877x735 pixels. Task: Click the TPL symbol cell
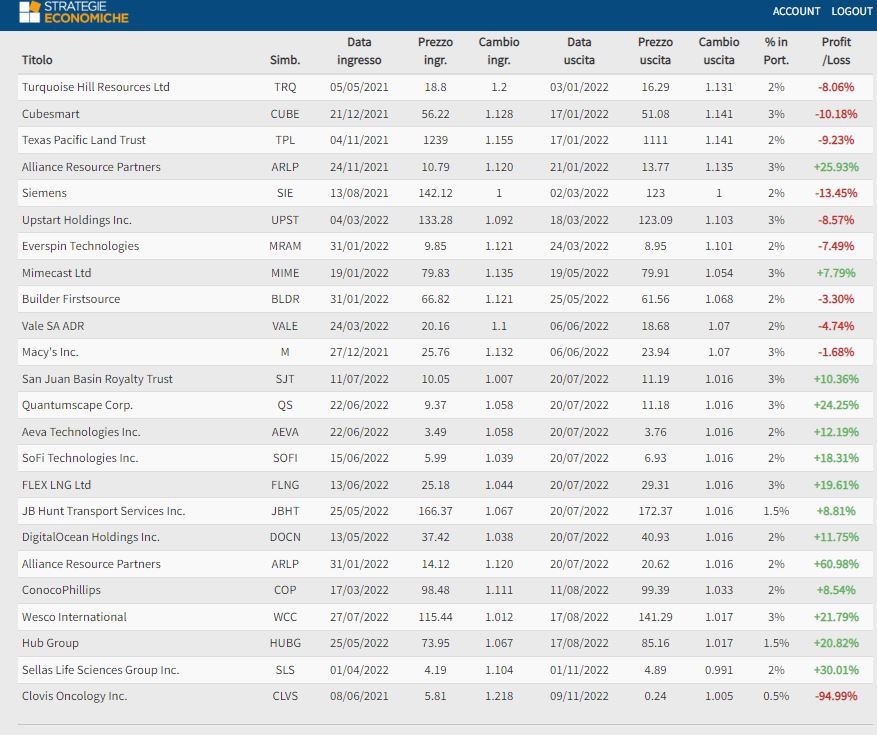pos(285,140)
